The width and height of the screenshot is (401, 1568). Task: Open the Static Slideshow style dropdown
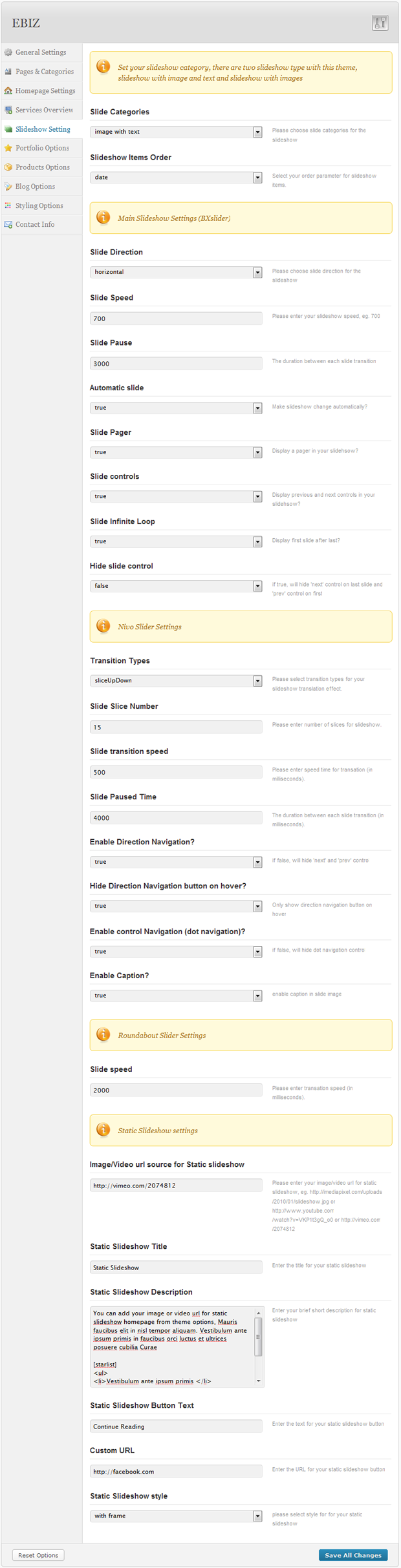coord(176,1516)
